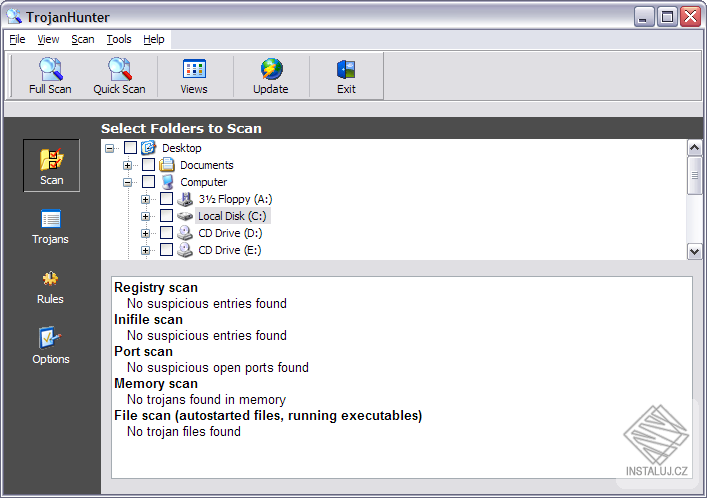The height and width of the screenshot is (498, 707).
Task: Open the File menu
Action: pos(17,39)
